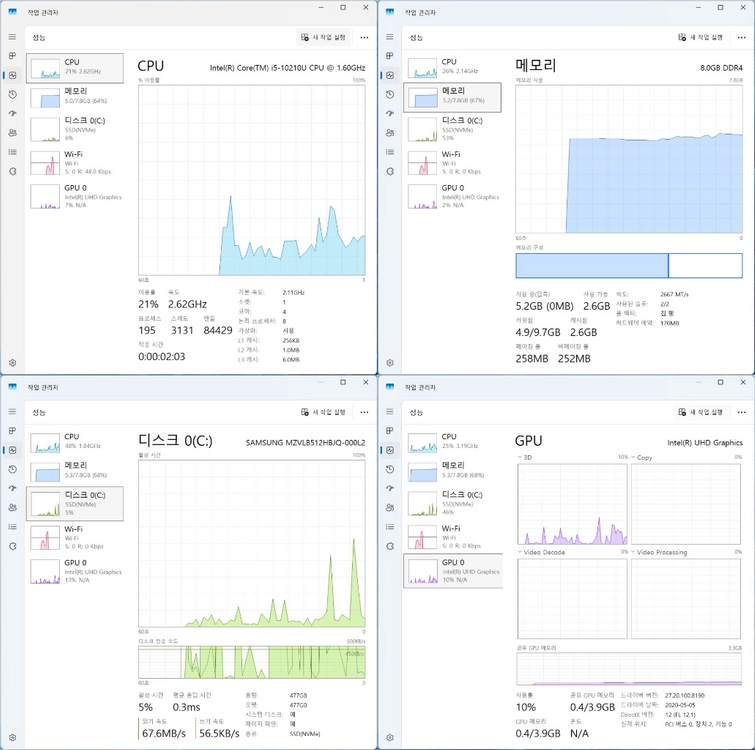This screenshot has width=755, height=750.
Task: Open App history icon in 디스크 window
Action: 13,469
